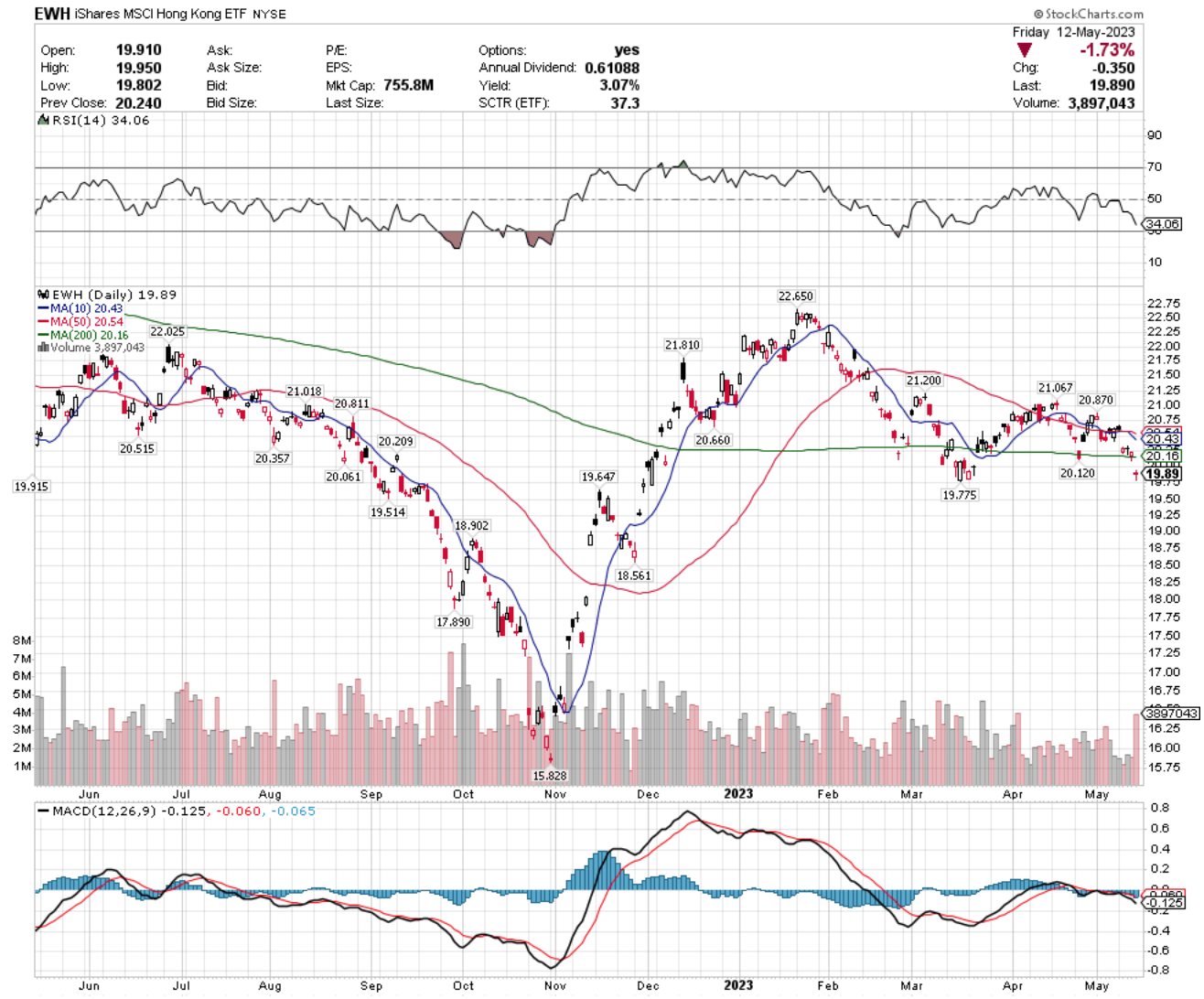Image resolution: width=1204 pixels, height=999 pixels.
Task: Click the 20.811 price label
Action: (x=351, y=404)
